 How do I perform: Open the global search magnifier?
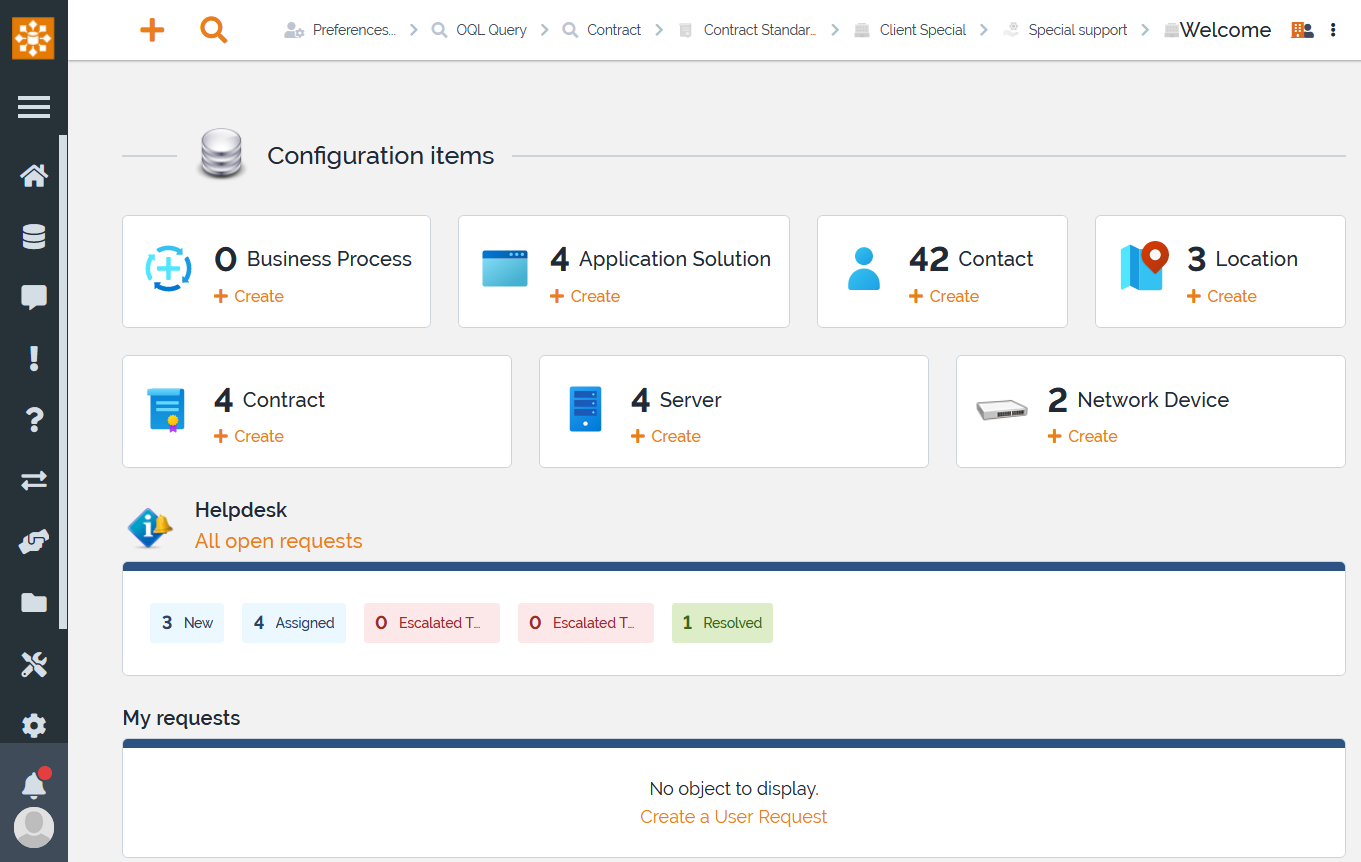click(x=214, y=30)
